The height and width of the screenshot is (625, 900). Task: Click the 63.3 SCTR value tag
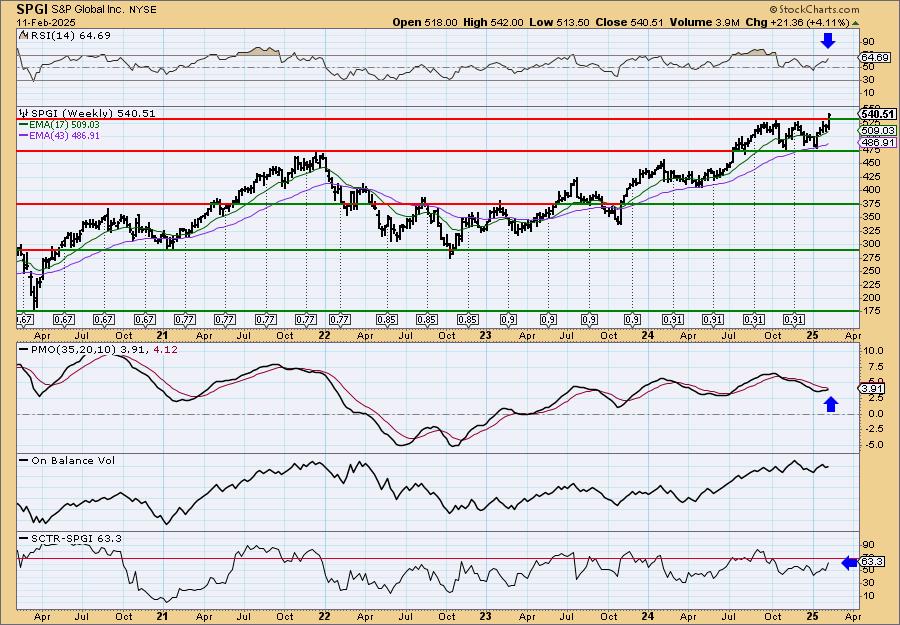[872, 562]
